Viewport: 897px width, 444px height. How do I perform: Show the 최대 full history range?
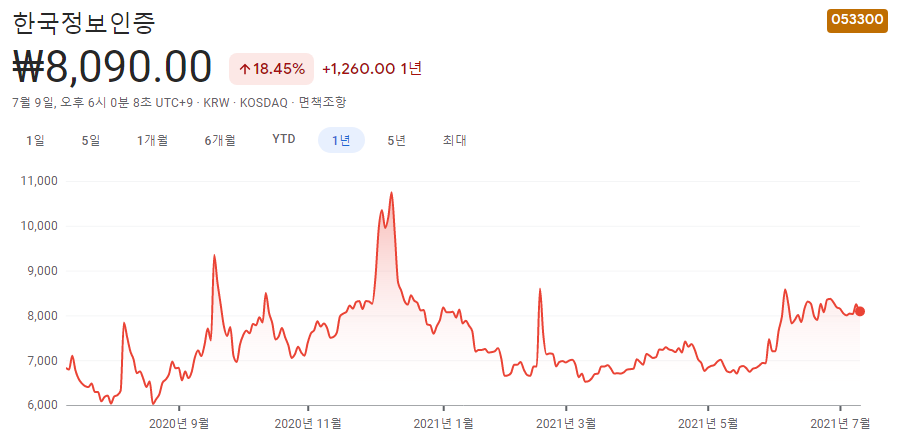455,140
